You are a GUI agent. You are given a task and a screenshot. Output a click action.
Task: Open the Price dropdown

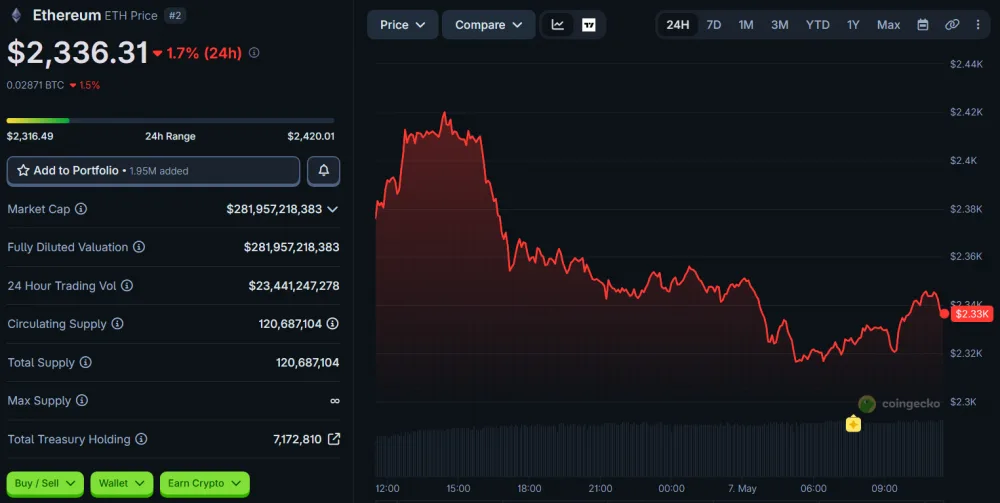point(402,25)
